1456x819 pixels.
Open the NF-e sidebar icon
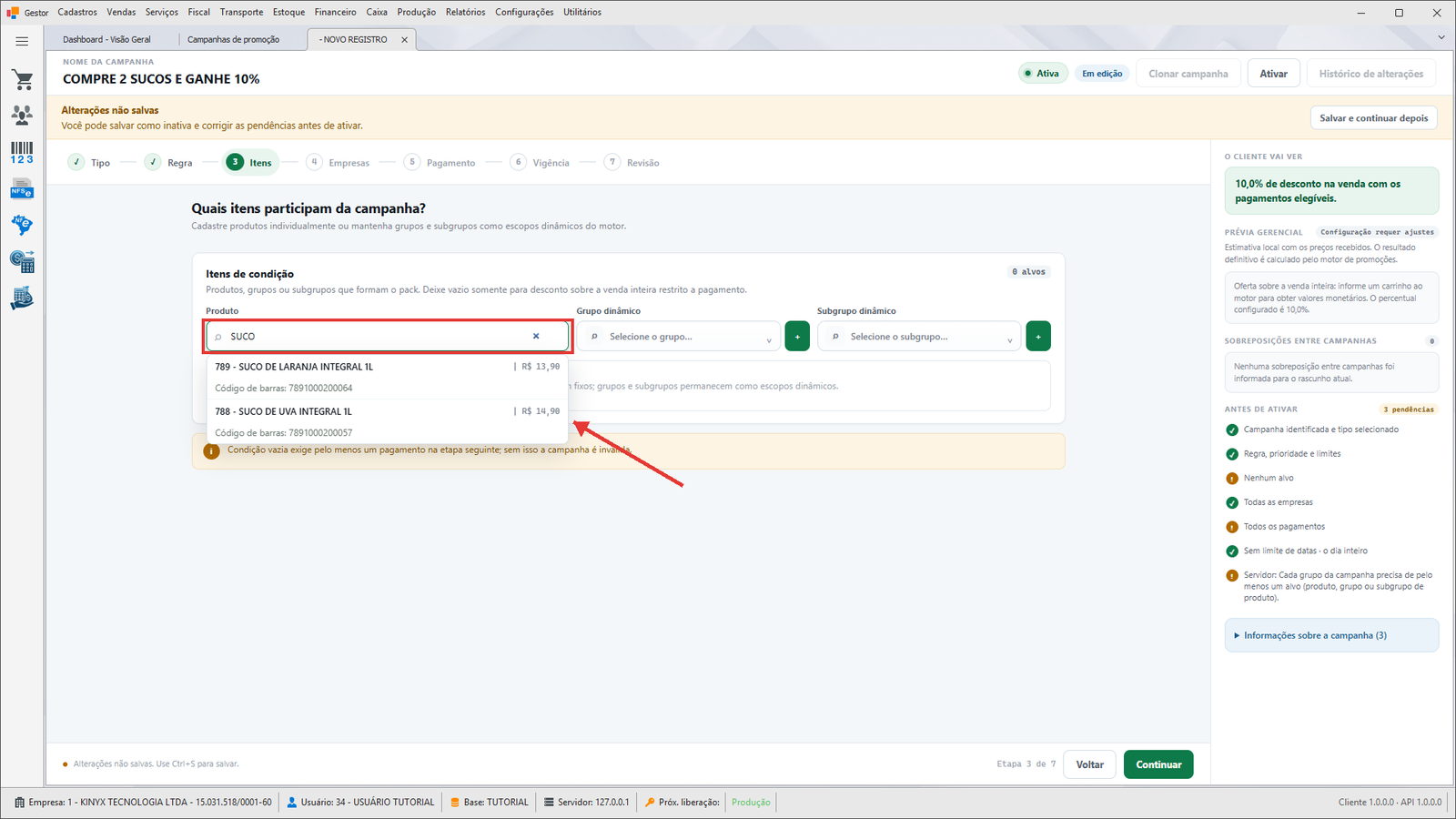pyautogui.click(x=22, y=225)
